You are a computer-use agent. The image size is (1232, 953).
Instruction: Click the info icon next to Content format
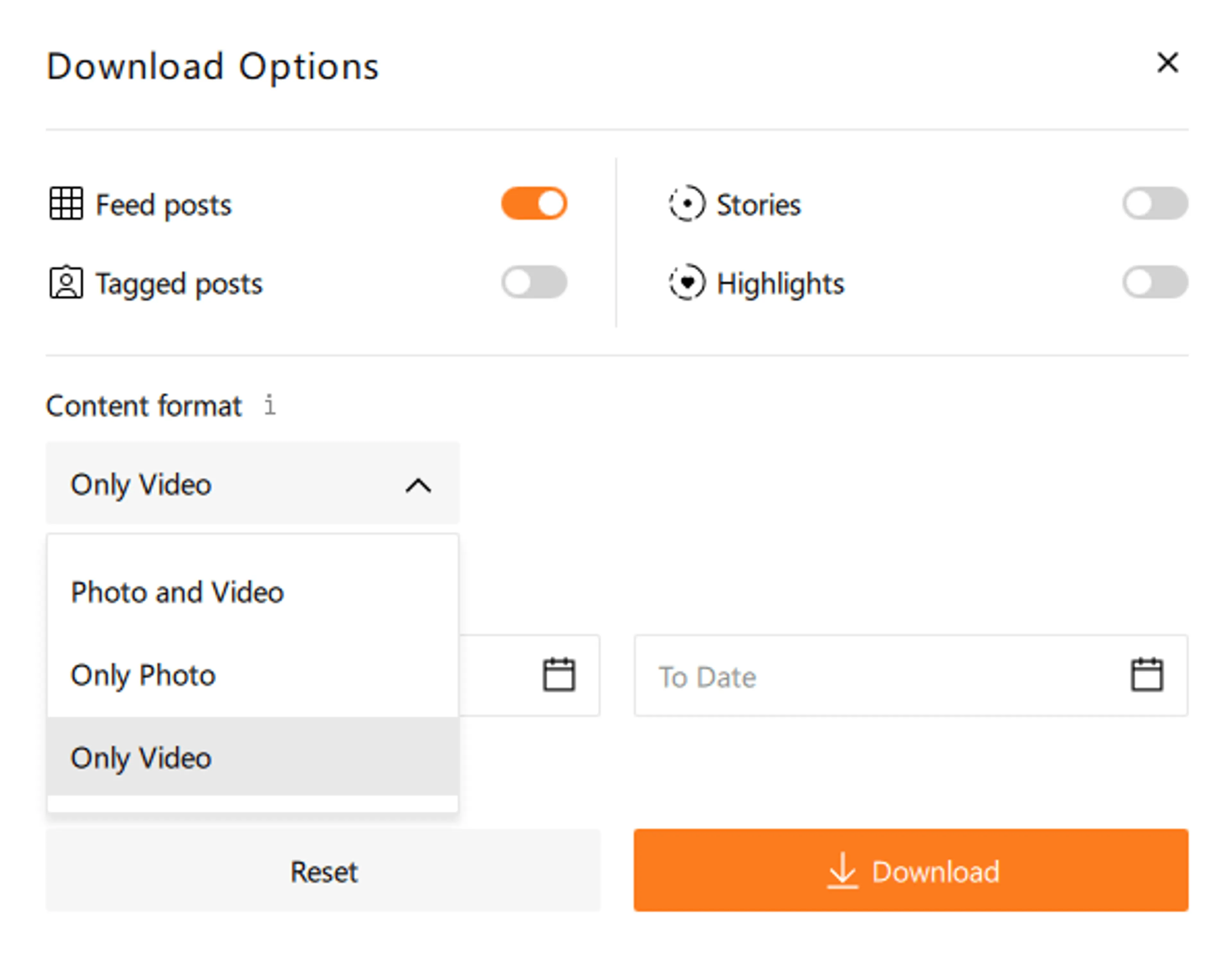(x=269, y=405)
